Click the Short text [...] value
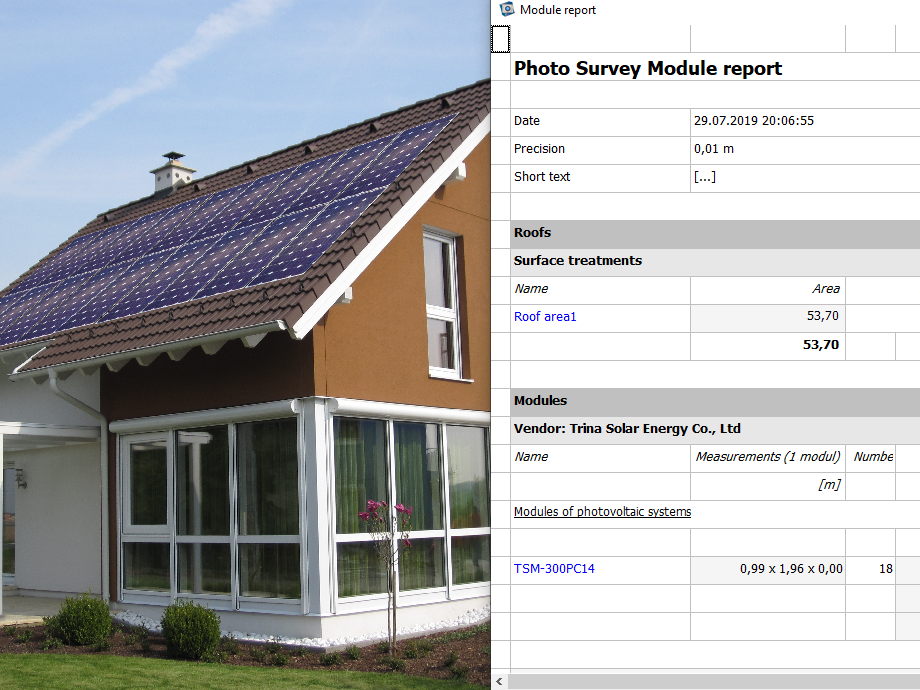The width and height of the screenshot is (920, 690). point(704,177)
